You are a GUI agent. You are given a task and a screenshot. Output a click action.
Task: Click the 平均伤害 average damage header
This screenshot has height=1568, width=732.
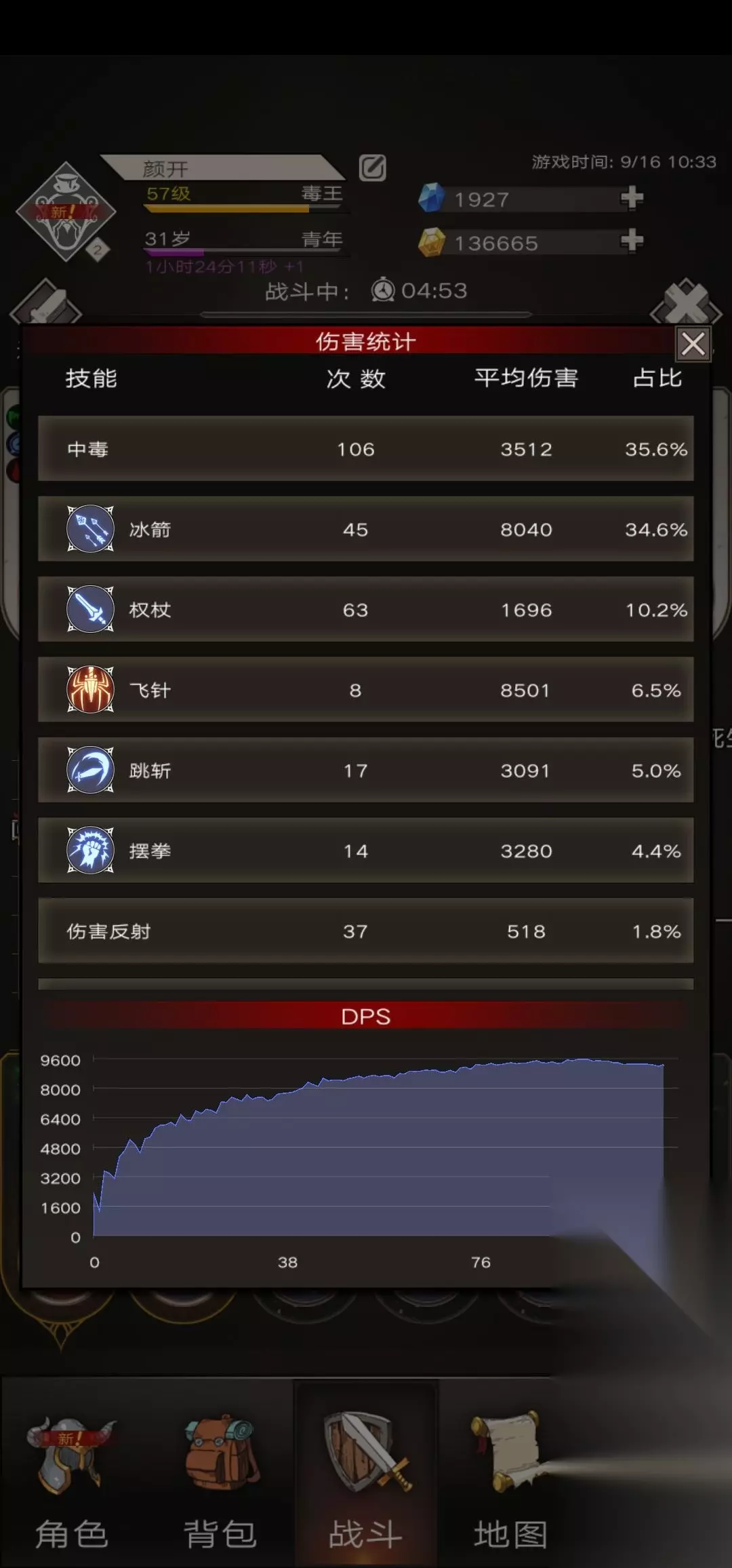pos(526,378)
